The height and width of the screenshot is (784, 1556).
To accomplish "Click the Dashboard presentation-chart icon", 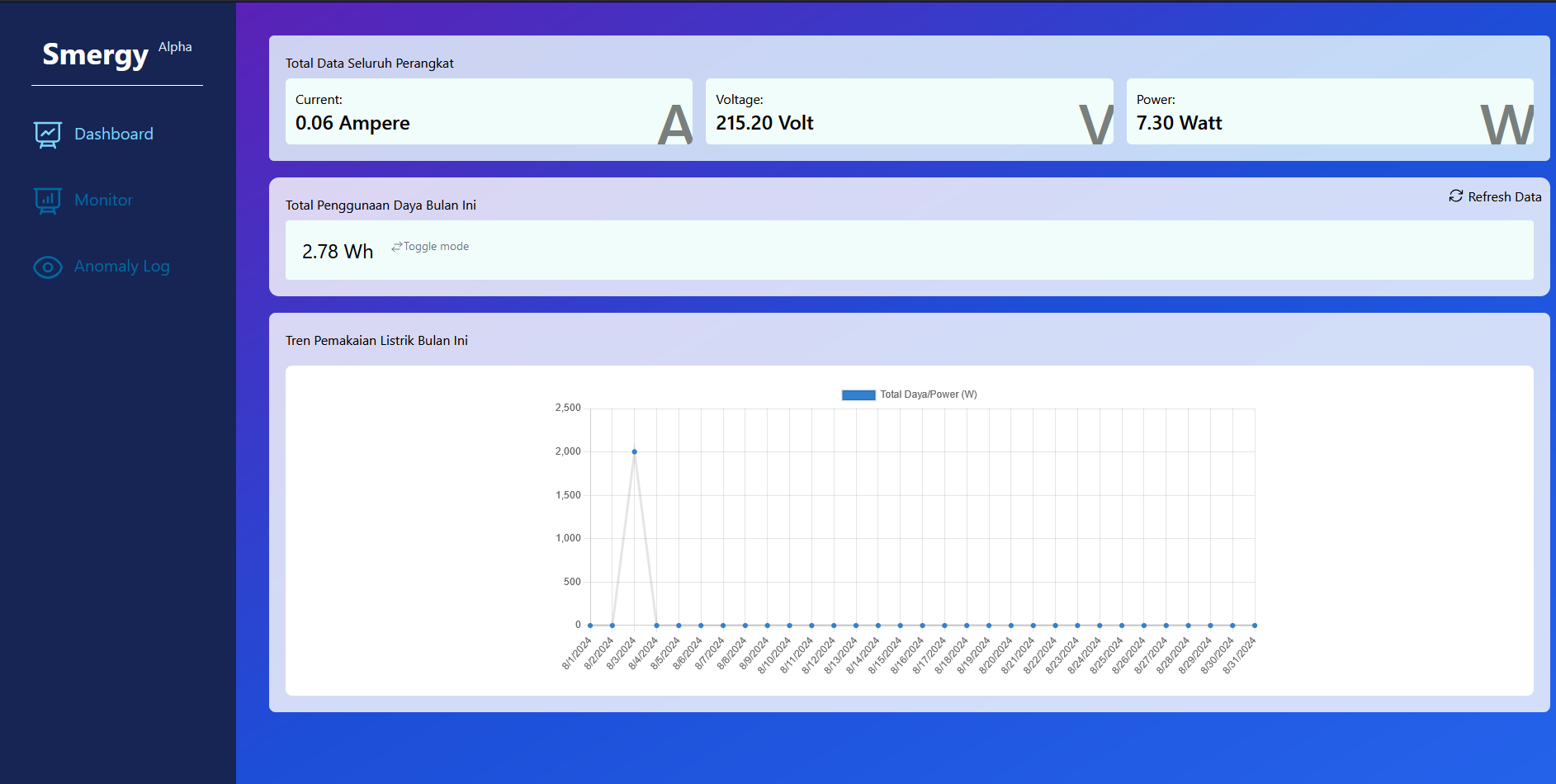I will (x=48, y=135).
